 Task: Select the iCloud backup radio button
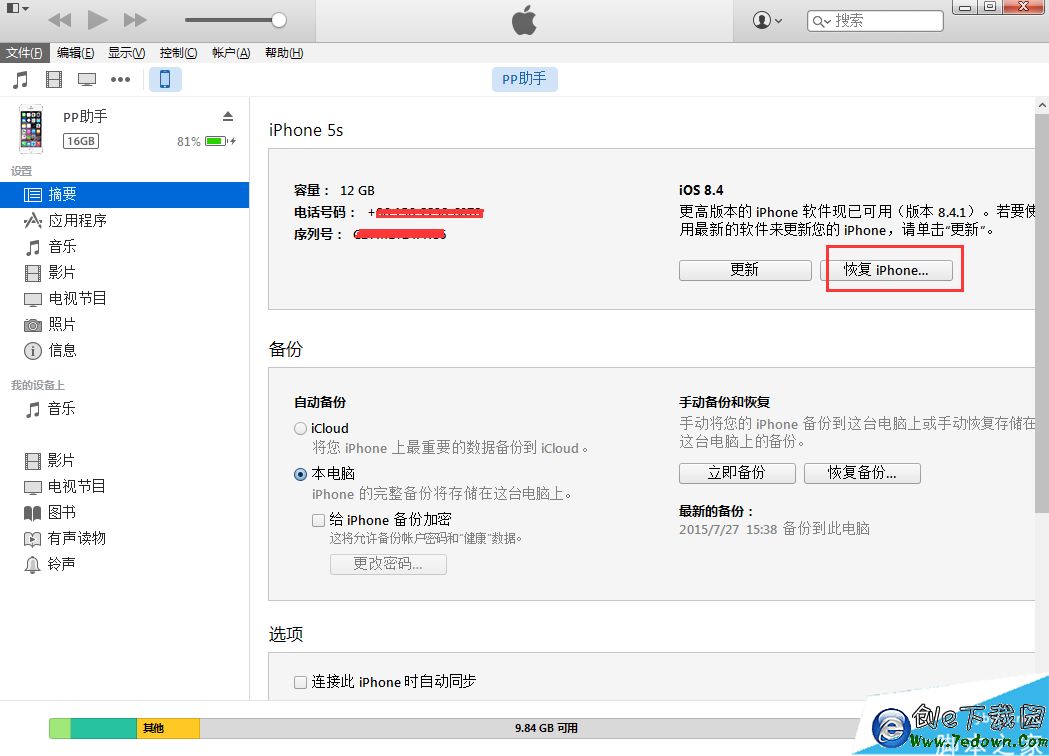point(300,428)
